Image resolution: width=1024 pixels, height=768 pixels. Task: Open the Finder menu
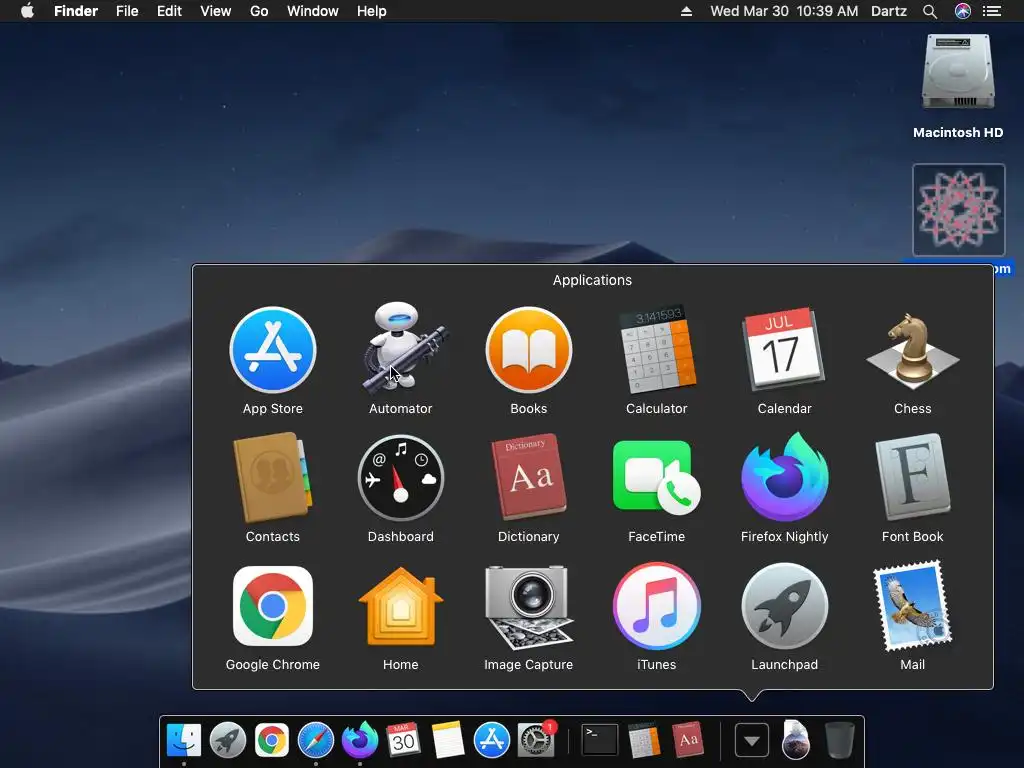tap(76, 11)
